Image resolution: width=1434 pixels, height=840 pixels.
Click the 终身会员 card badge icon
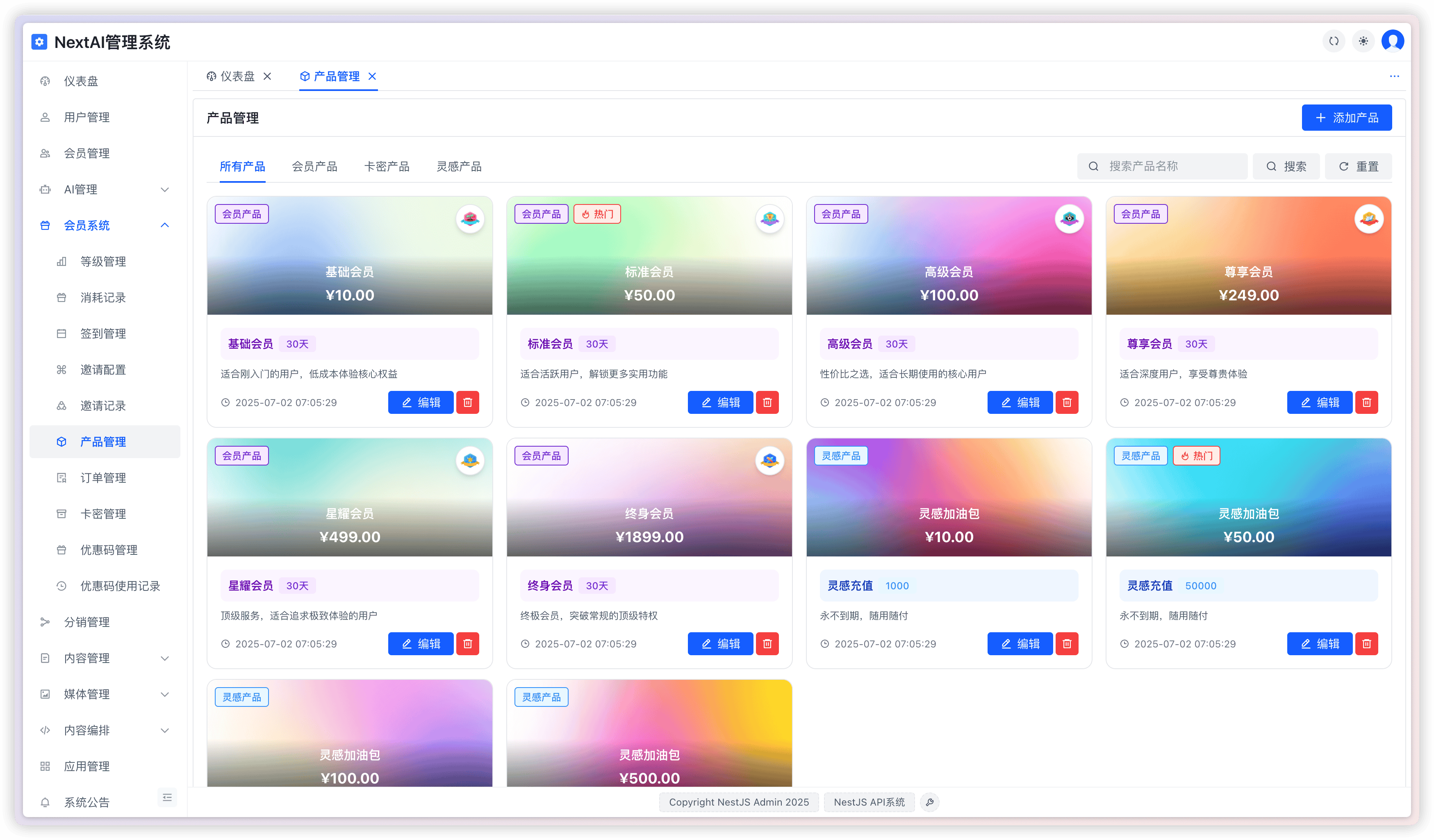(770, 460)
